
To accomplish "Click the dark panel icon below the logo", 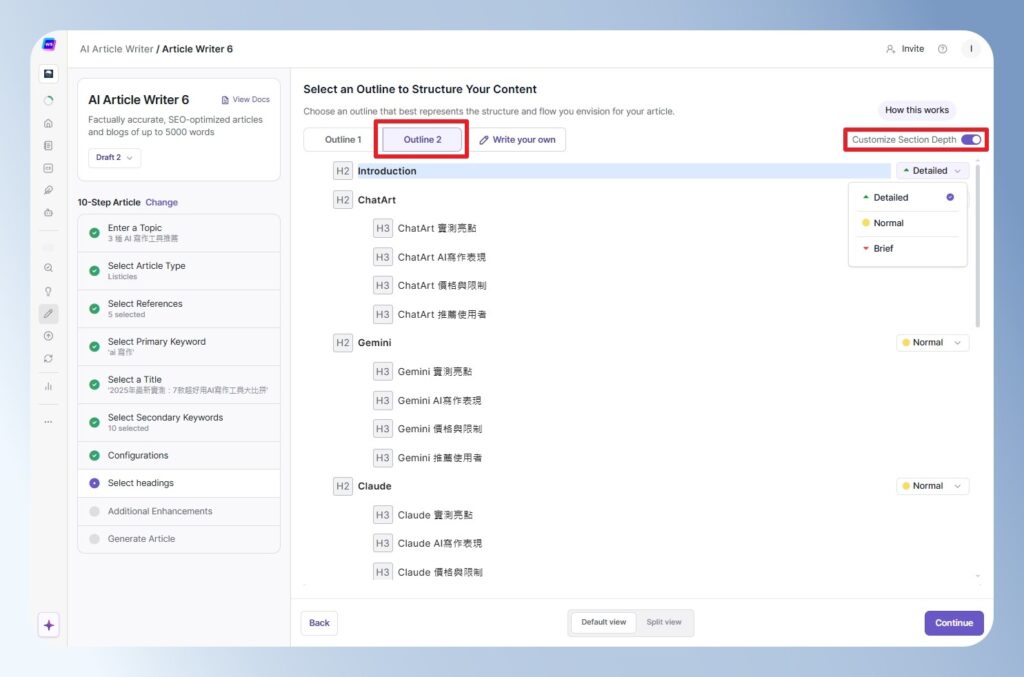I will pos(48,74).
